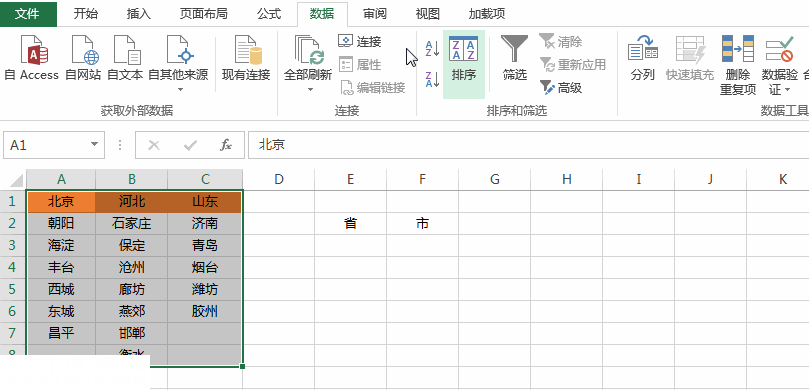
Task: Click the 连接 connections button
Action: tap(360, 41)
